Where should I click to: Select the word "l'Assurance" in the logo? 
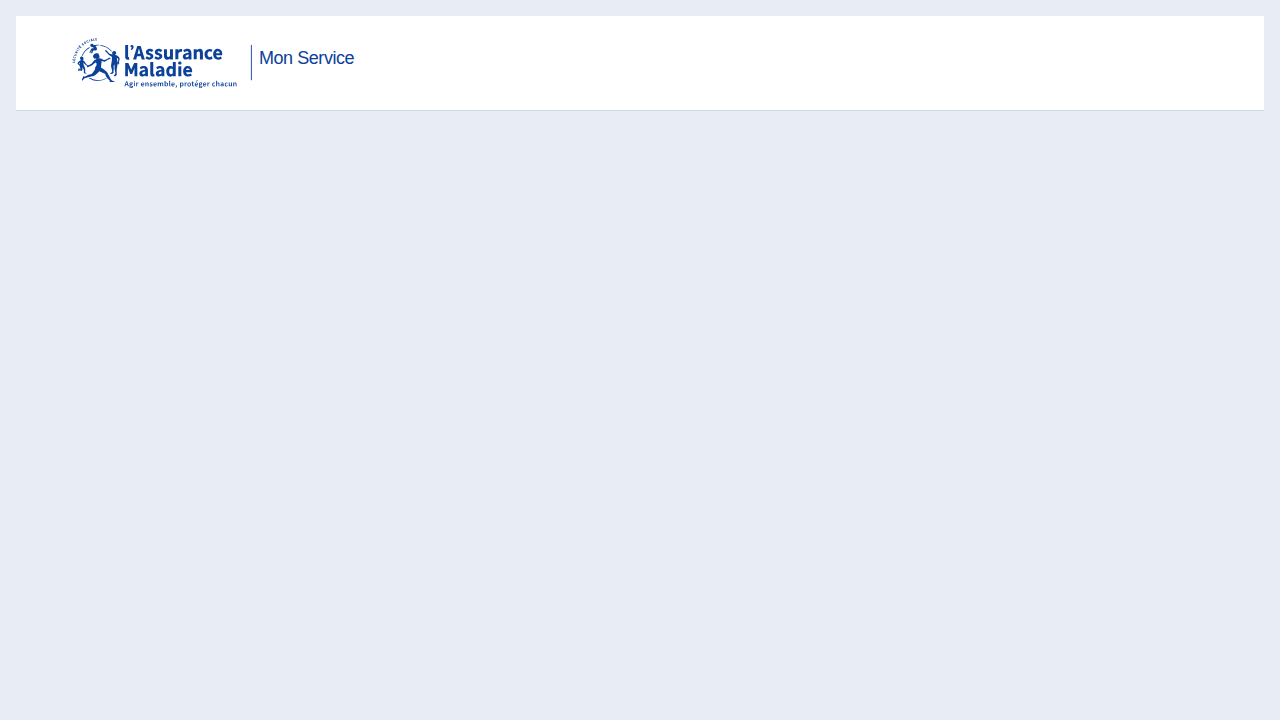[173, 53]
